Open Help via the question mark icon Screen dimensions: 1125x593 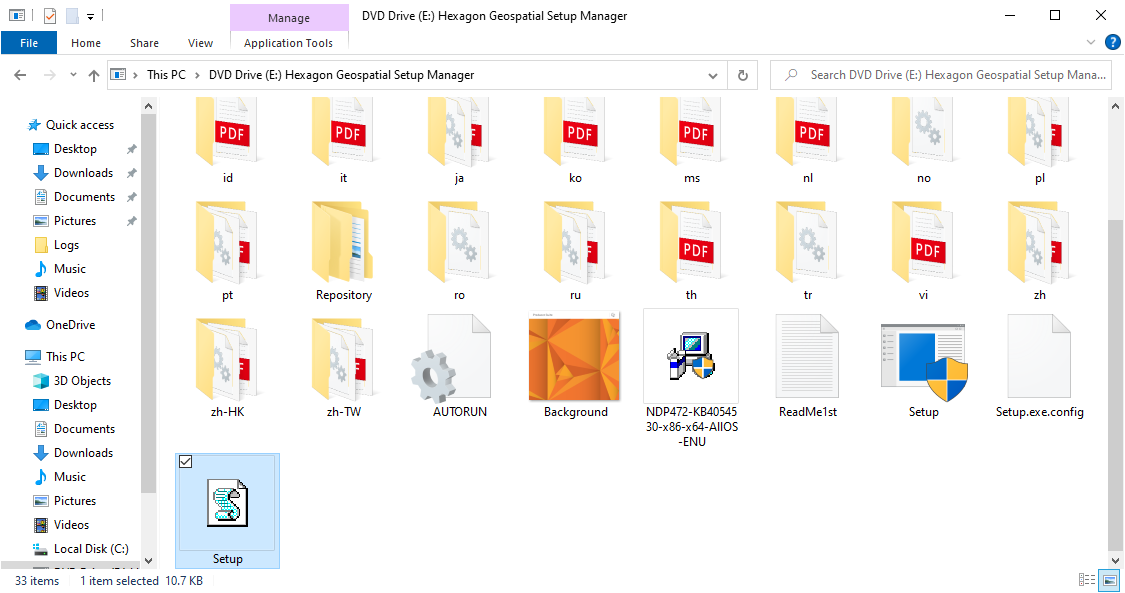pyautogui.click(x=1113, y=42)
